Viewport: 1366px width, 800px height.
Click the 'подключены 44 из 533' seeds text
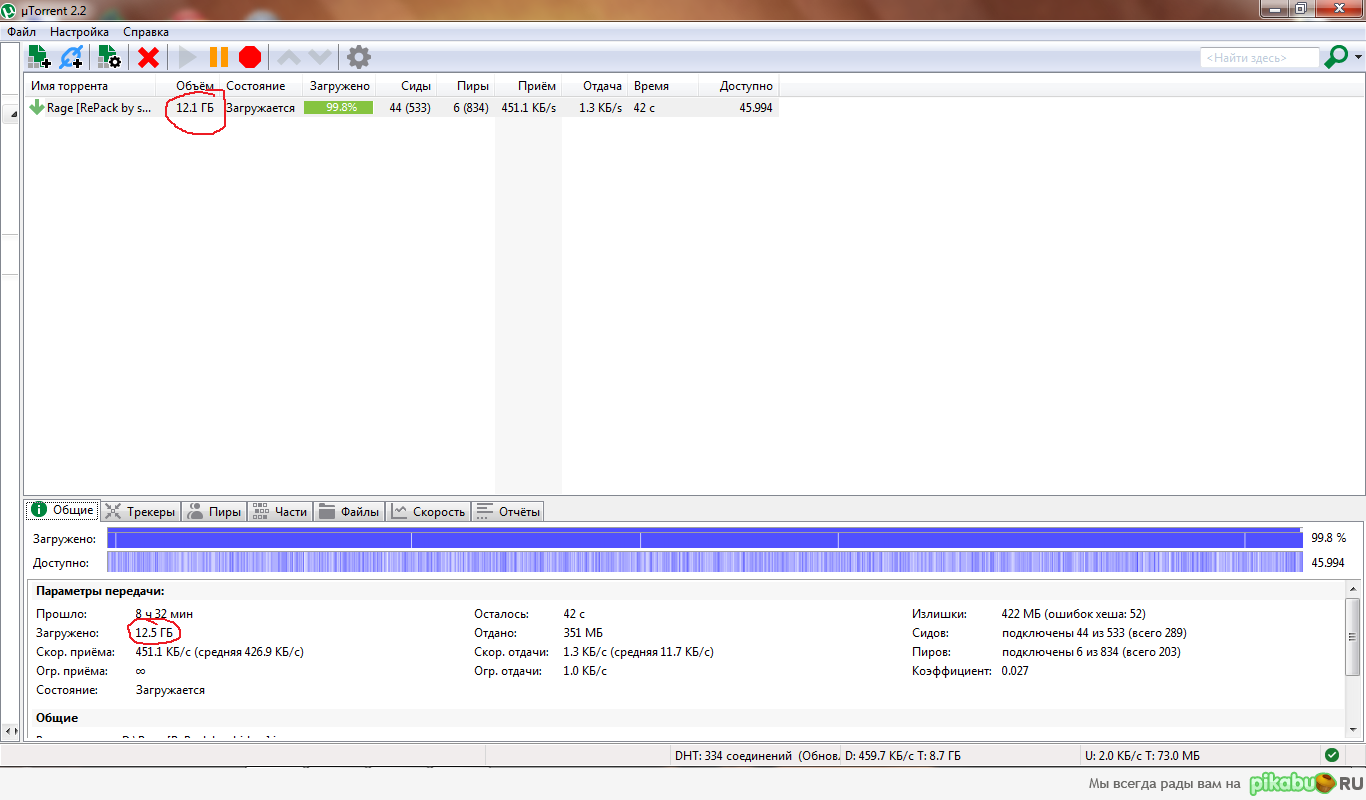click(x=1094, y=633)
